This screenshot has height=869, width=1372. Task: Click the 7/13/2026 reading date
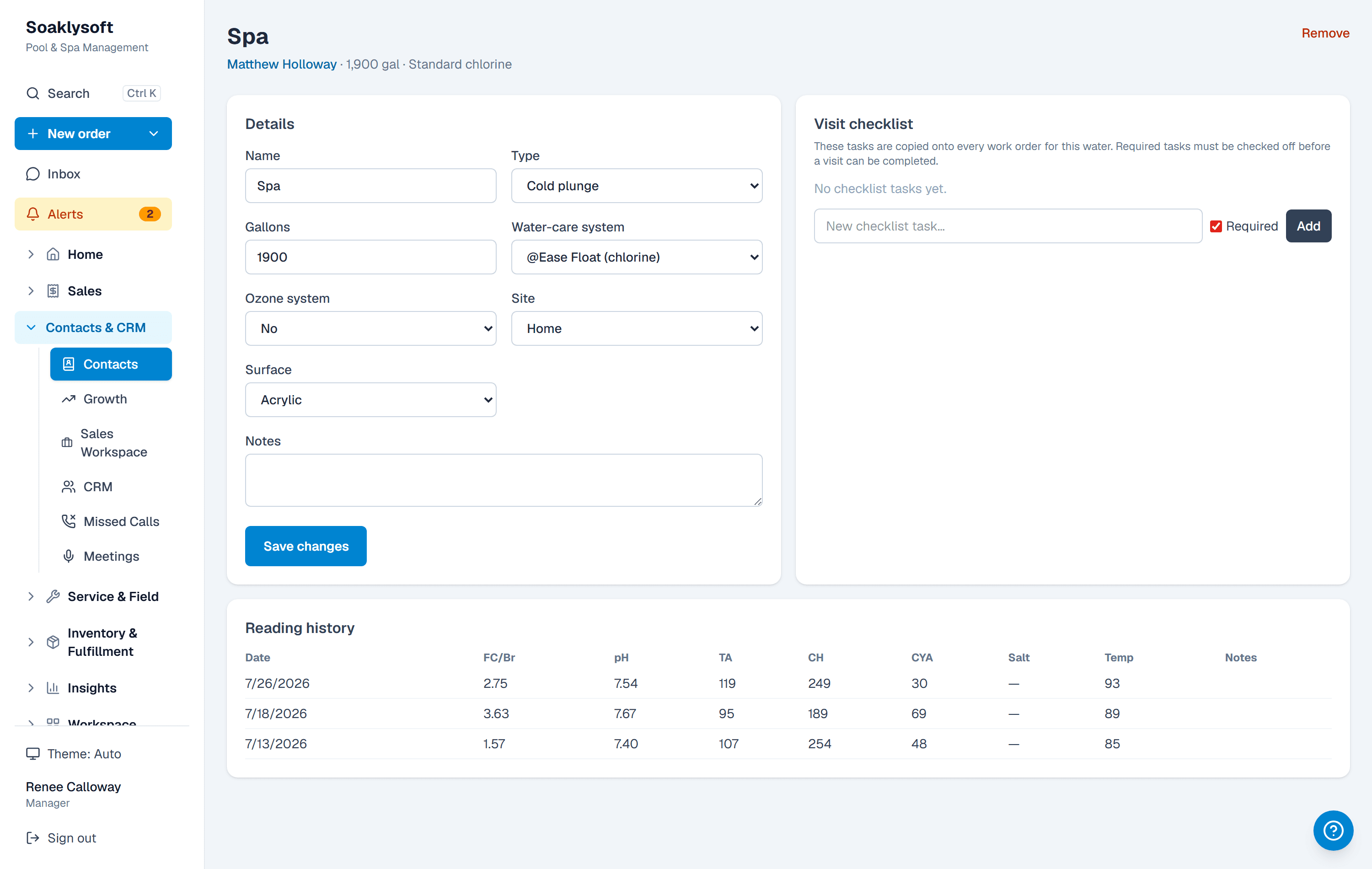276,744
